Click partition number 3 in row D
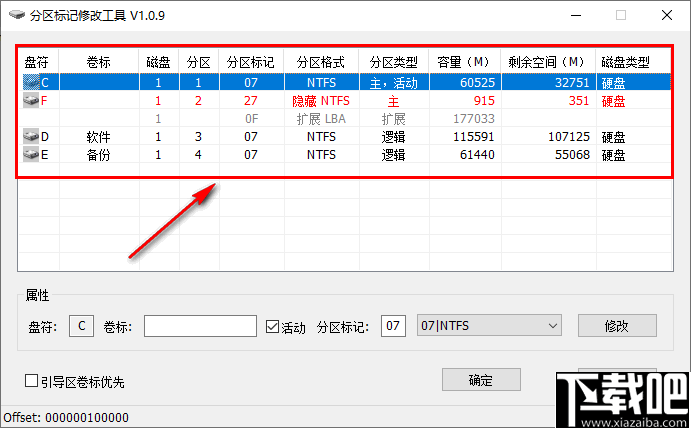The image size is (691, 428). tap(198, 137)
